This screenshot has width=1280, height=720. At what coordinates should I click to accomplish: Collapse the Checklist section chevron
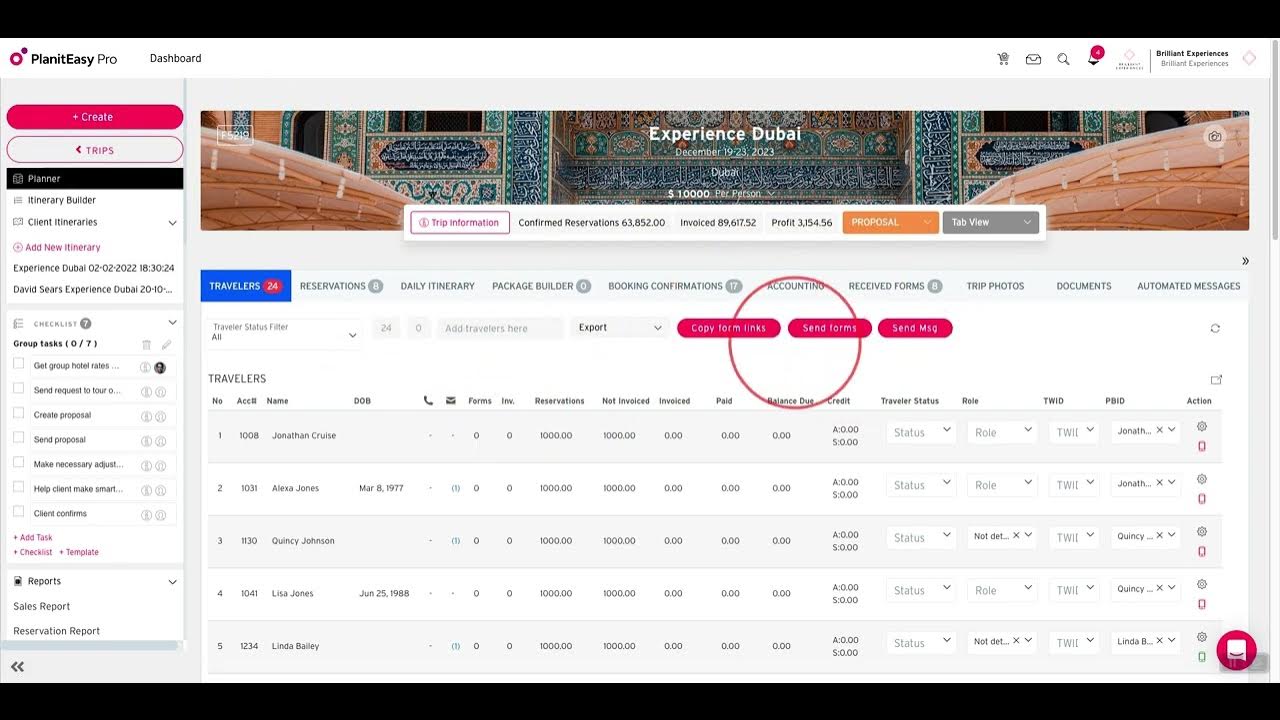pyautogui.click(x=172, y=323)
